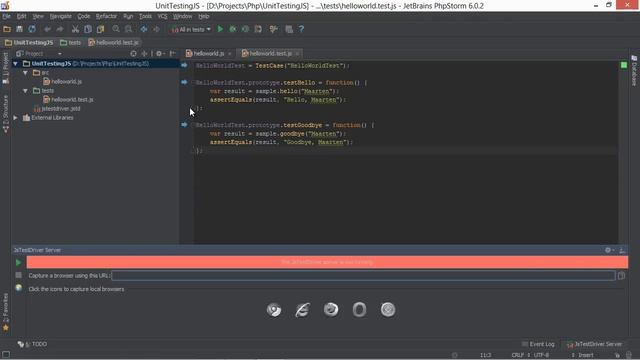Open the Tools menu
640x360 pixels.
[145, 16]
